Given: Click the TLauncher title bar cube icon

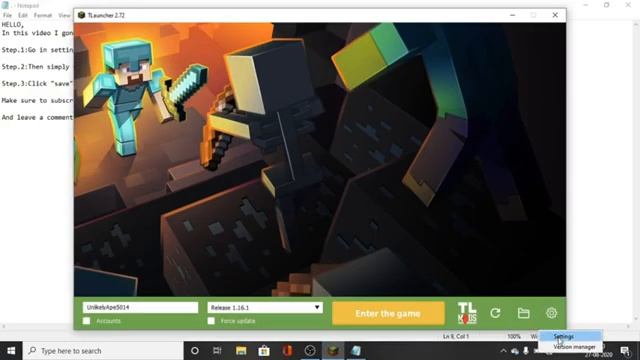Looking at the screenshot, I should [81, 15].
